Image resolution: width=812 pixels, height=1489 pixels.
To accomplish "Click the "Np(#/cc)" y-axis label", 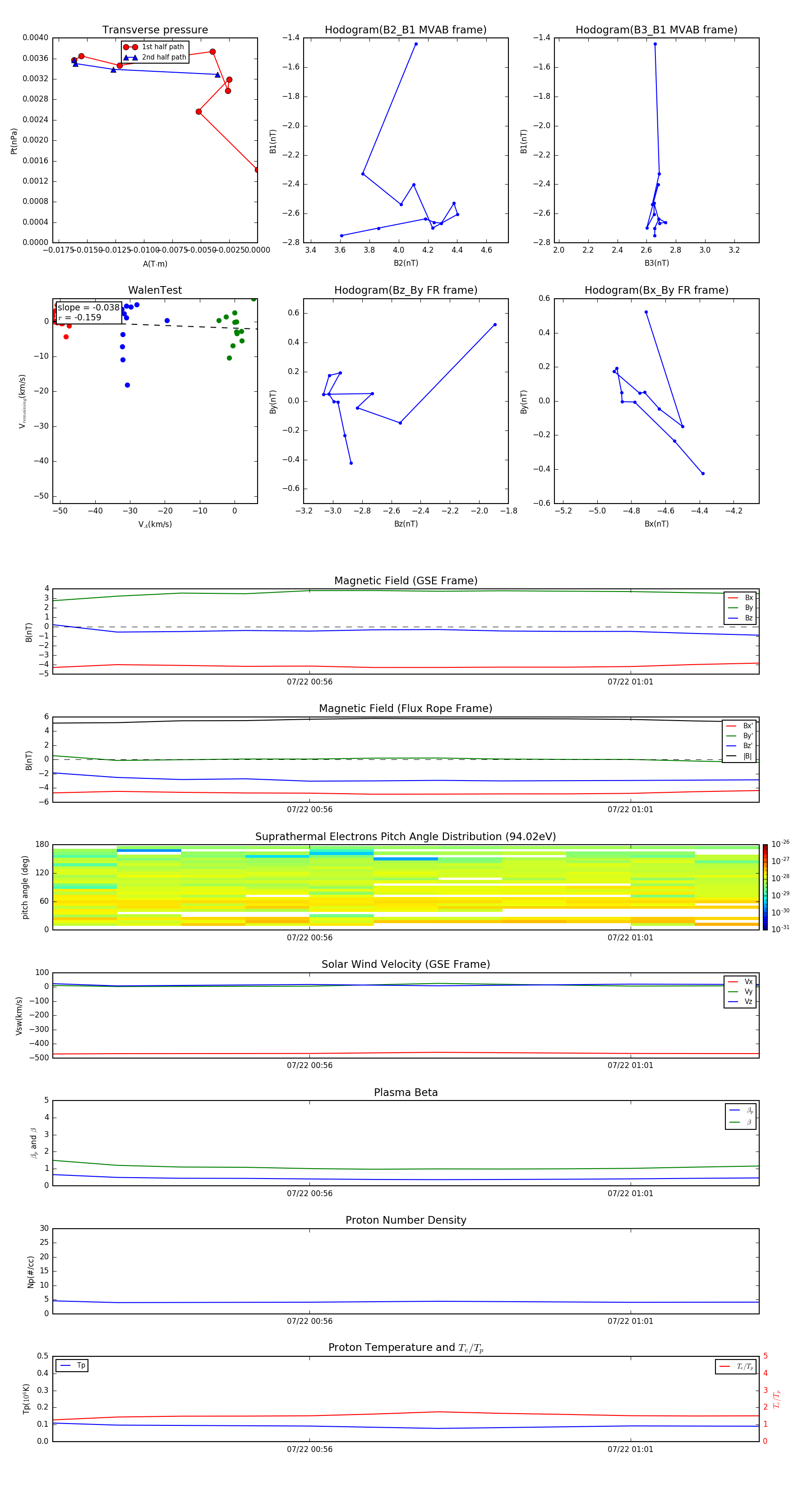I will (x=31, y=1272).
